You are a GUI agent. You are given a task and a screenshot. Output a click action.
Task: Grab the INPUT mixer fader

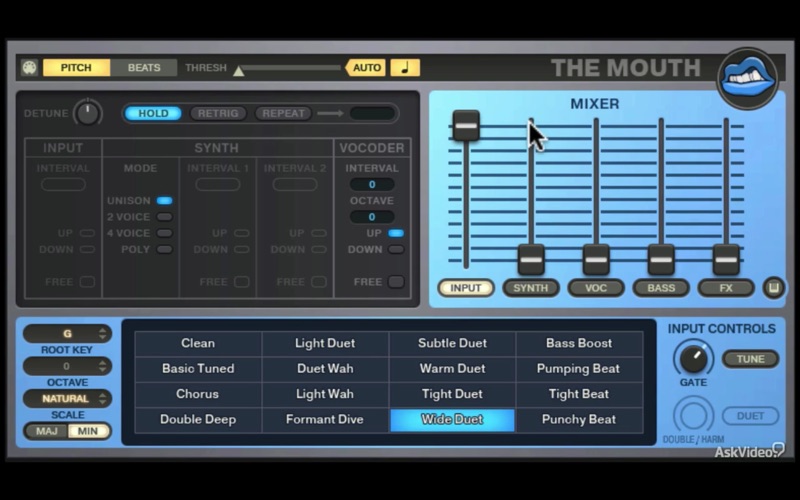click(x=466, y=126)
